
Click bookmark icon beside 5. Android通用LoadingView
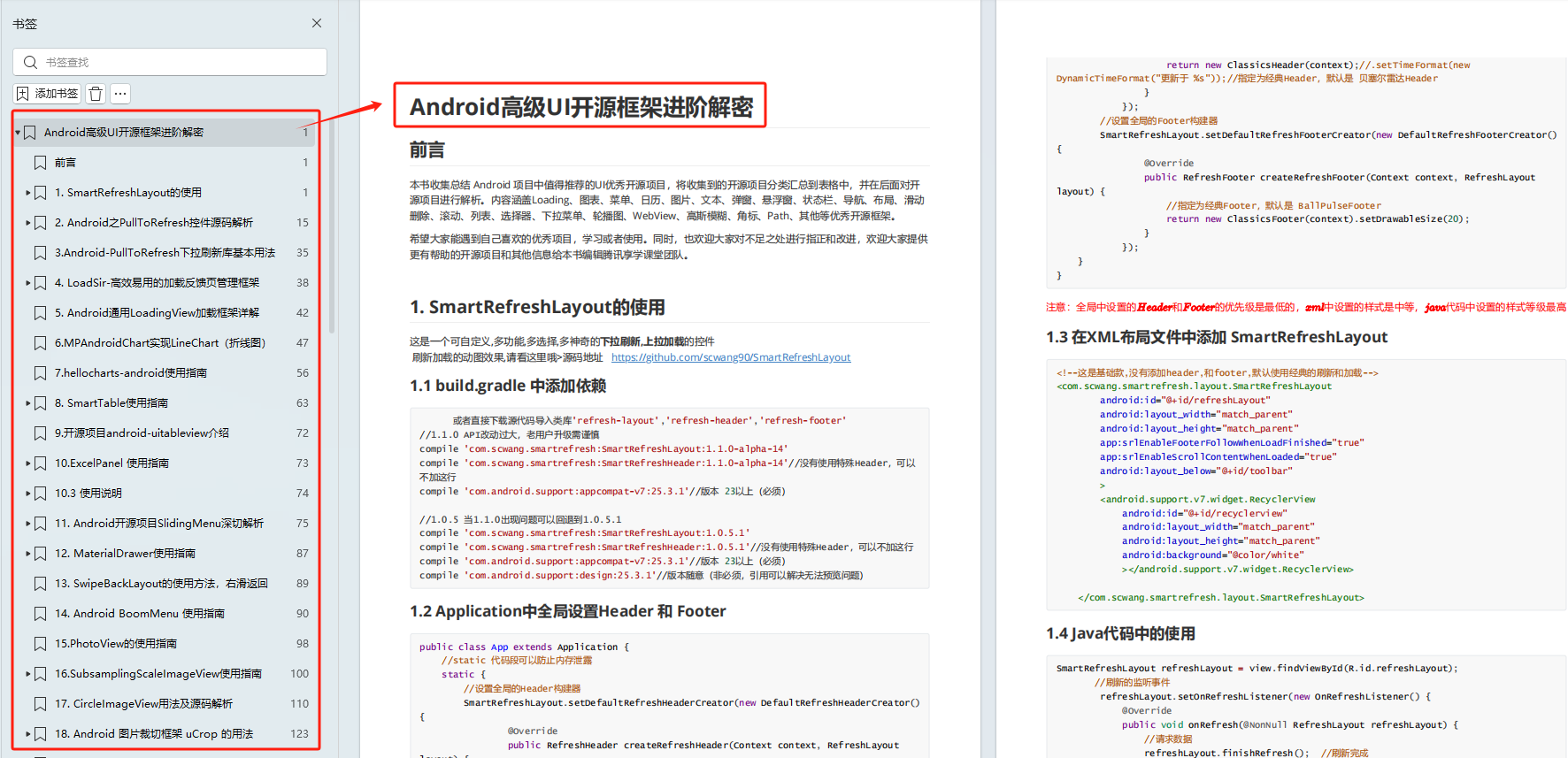pos(40,313)
